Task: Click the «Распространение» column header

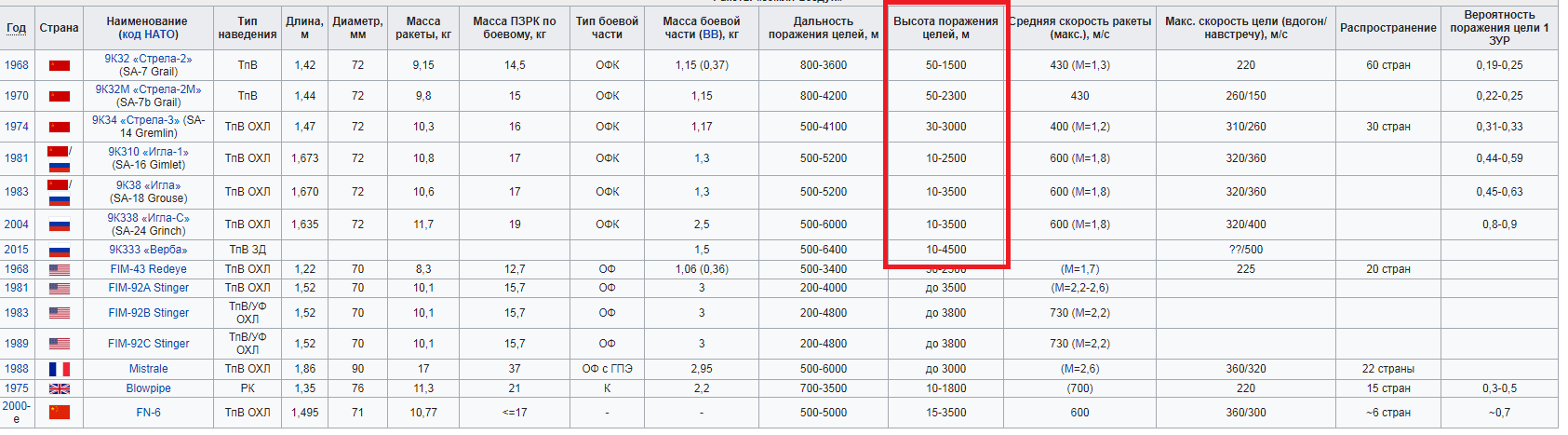Action: pos(1387,28)
